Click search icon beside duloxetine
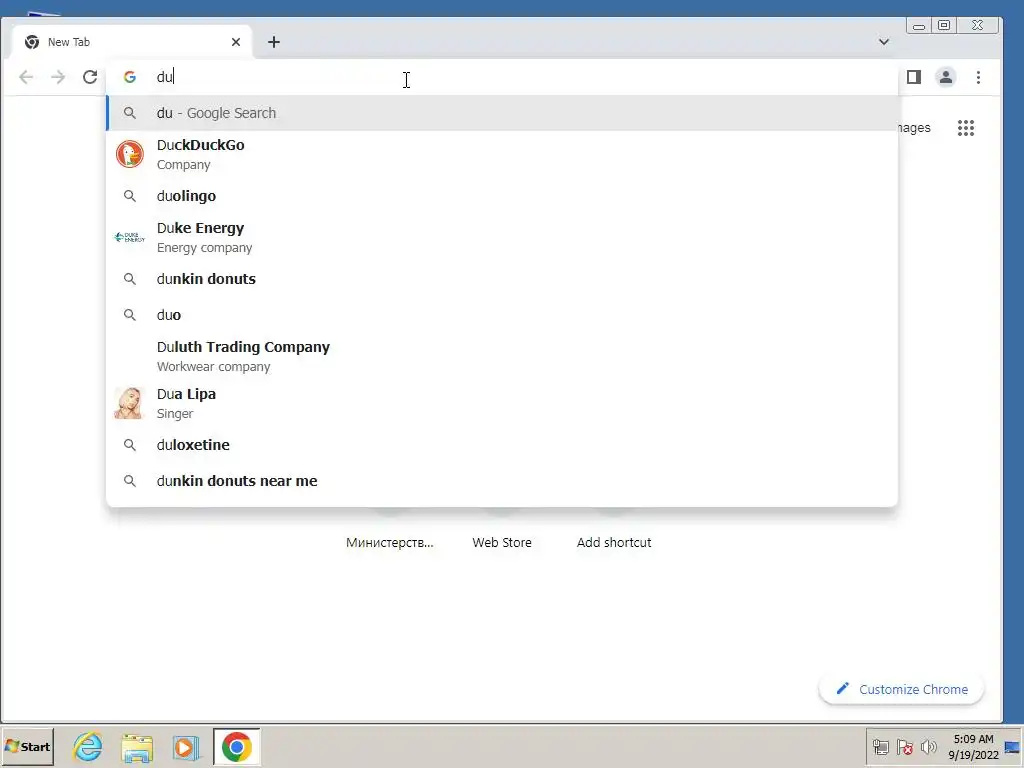This screenshot has height=768, width=1024. coord(130,445)
